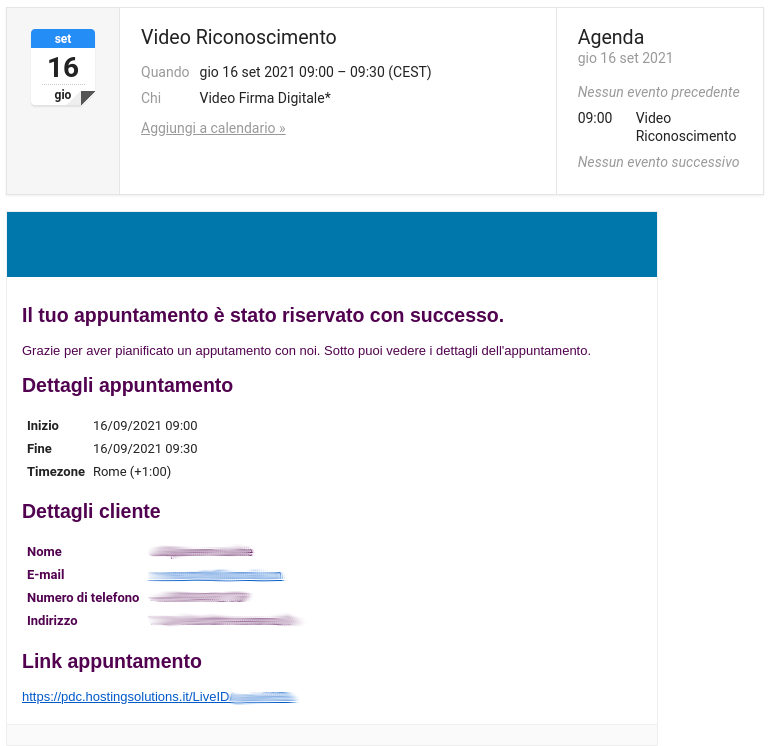
Task: Click the set 16 gio calendar icon
Action: tap(63, 67)
